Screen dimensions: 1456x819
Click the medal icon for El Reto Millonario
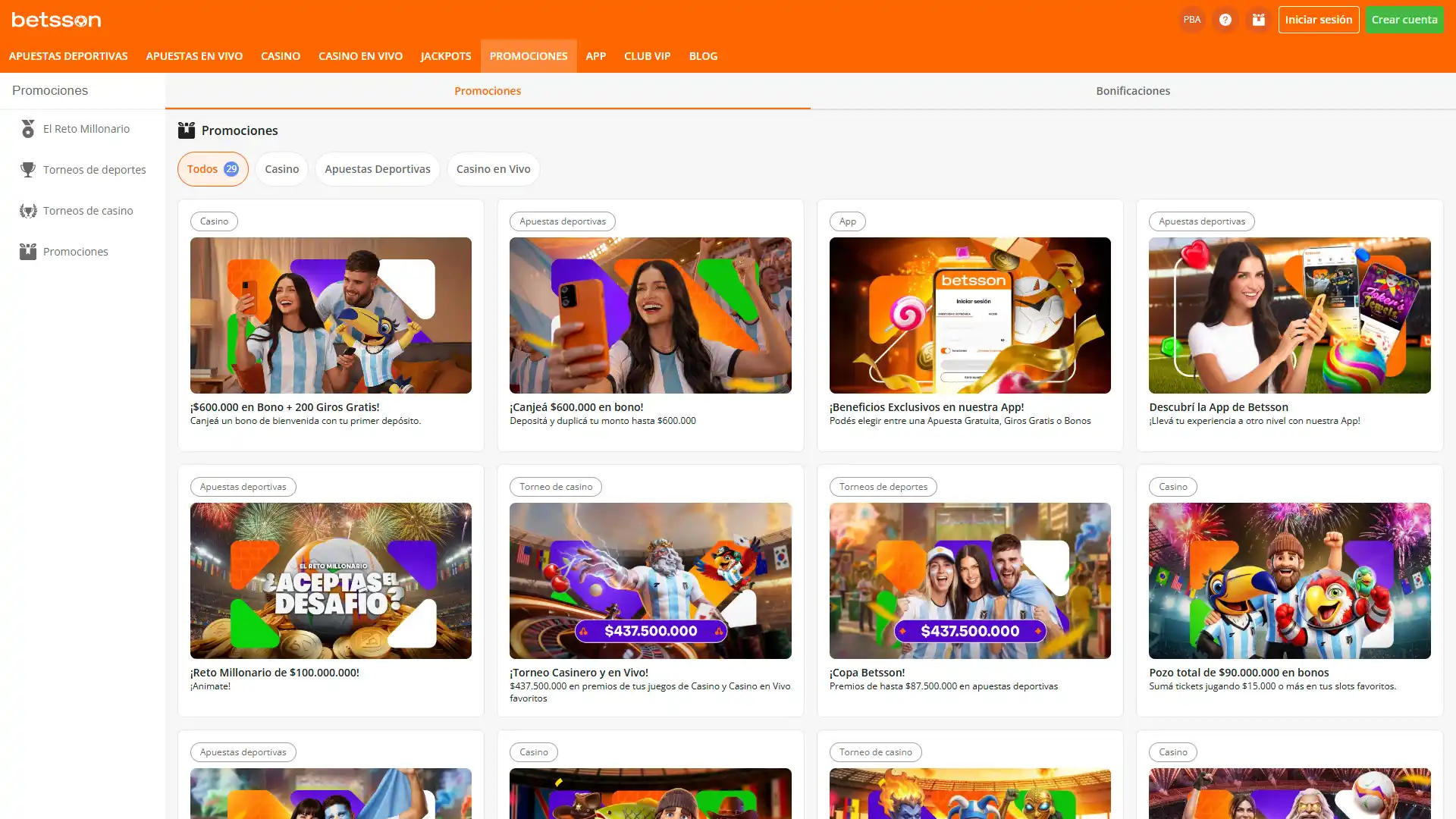(28, 129)
